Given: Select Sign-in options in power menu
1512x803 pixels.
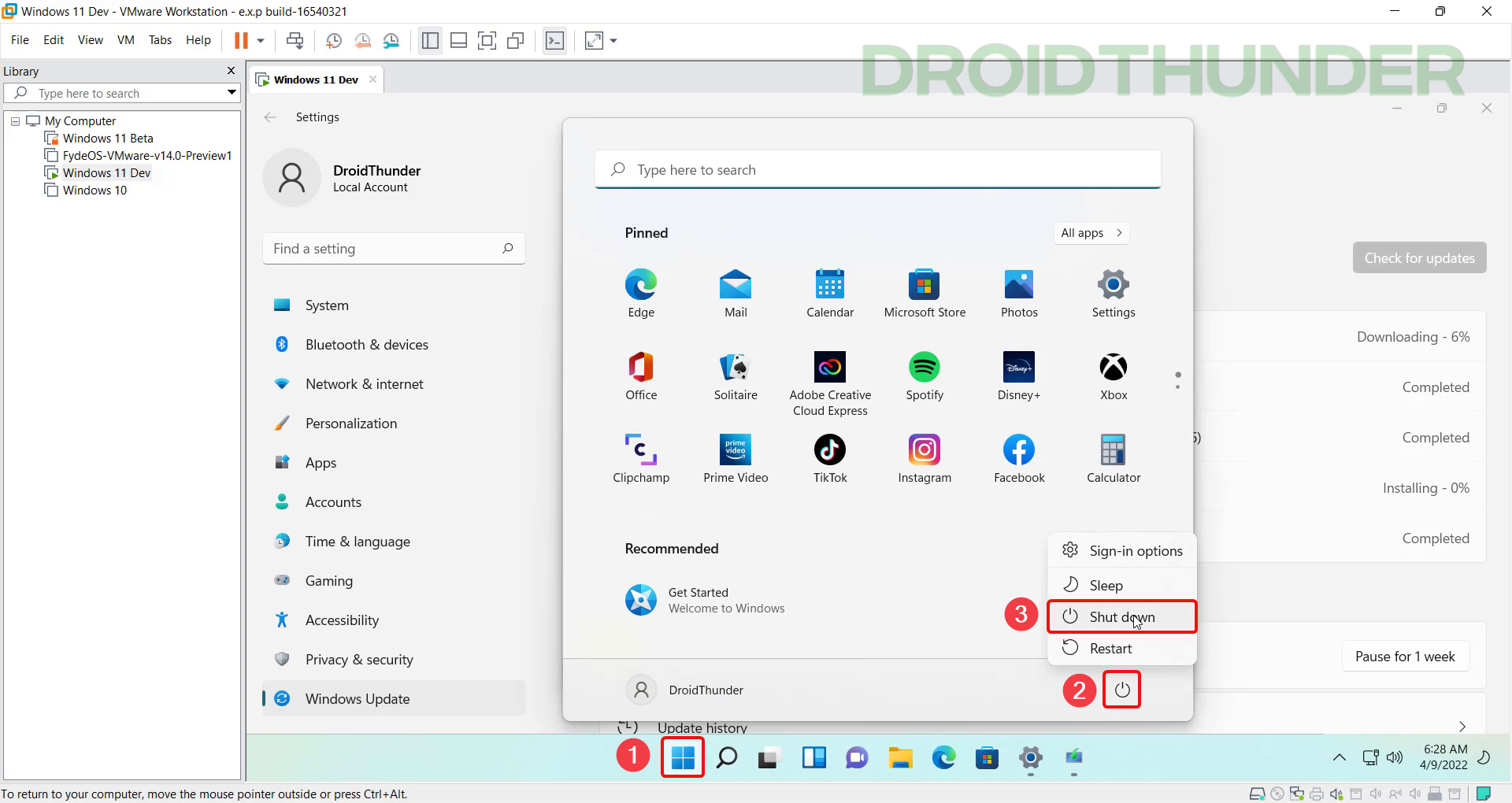Looking at the screenshot, I should [1121, 551].
